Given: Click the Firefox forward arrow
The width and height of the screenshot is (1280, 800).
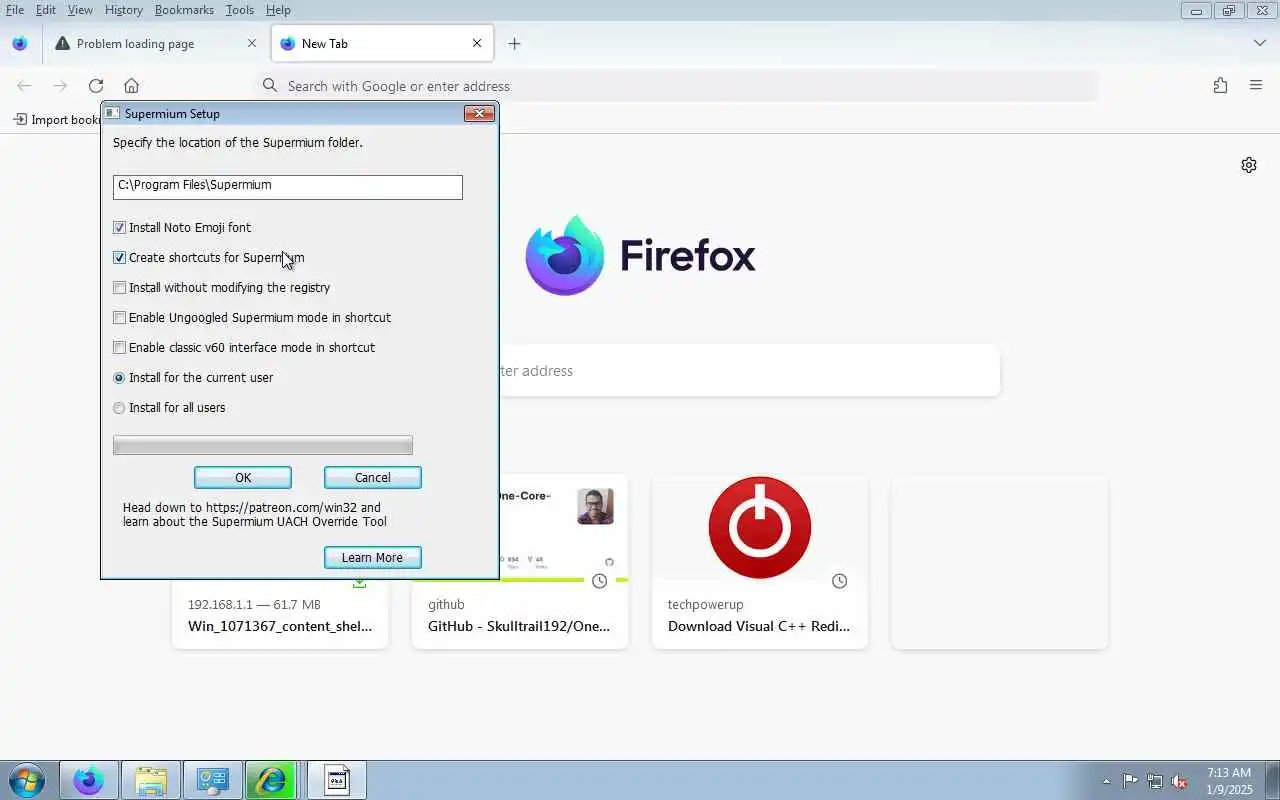Looking at the screenshot, I should pyautogui.click(x=60, y=86).
